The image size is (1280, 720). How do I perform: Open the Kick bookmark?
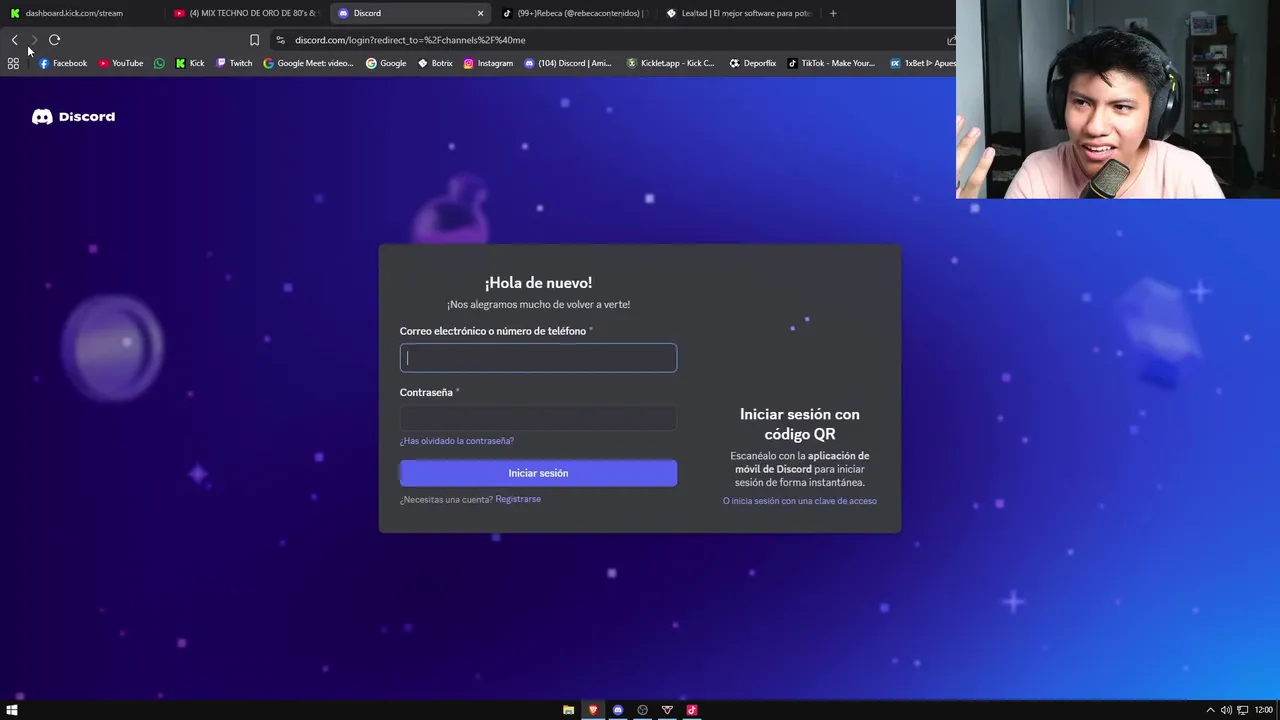coord(189,63)
